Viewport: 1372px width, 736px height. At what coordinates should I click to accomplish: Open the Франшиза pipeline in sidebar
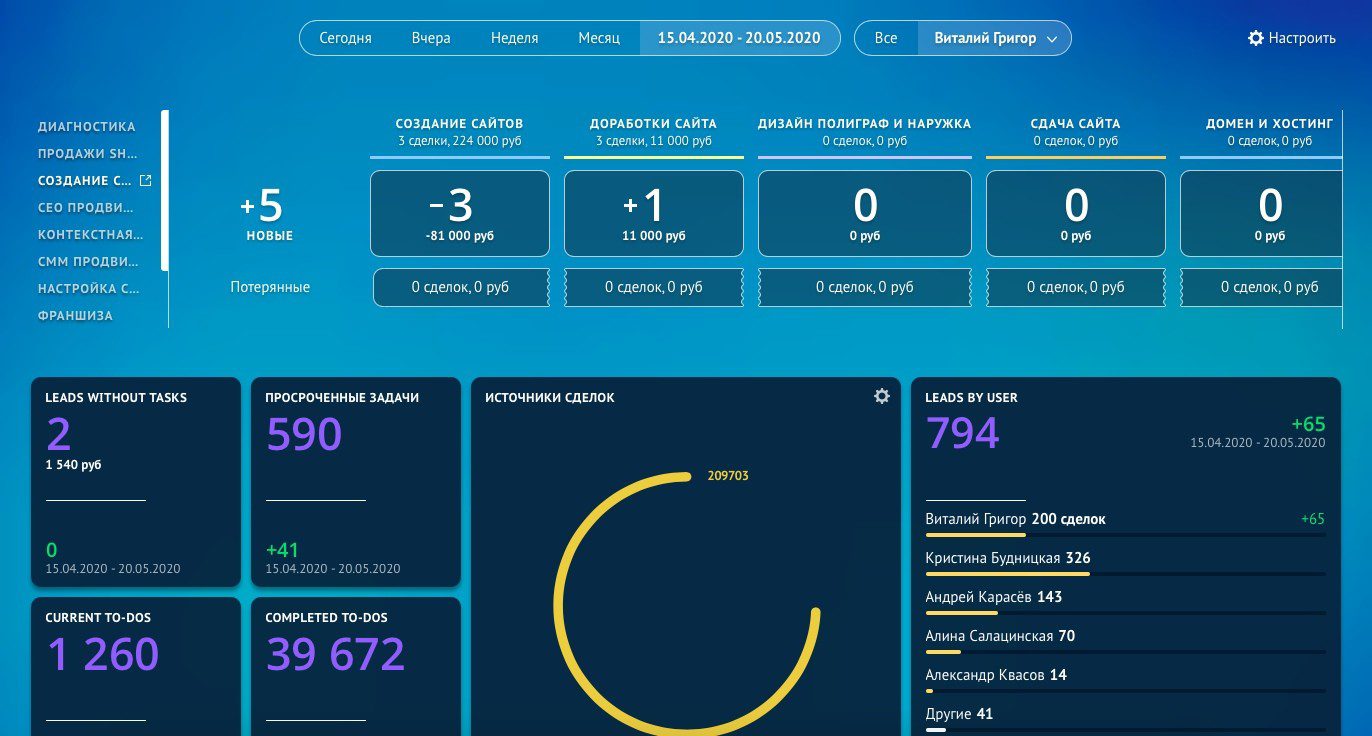75,316
